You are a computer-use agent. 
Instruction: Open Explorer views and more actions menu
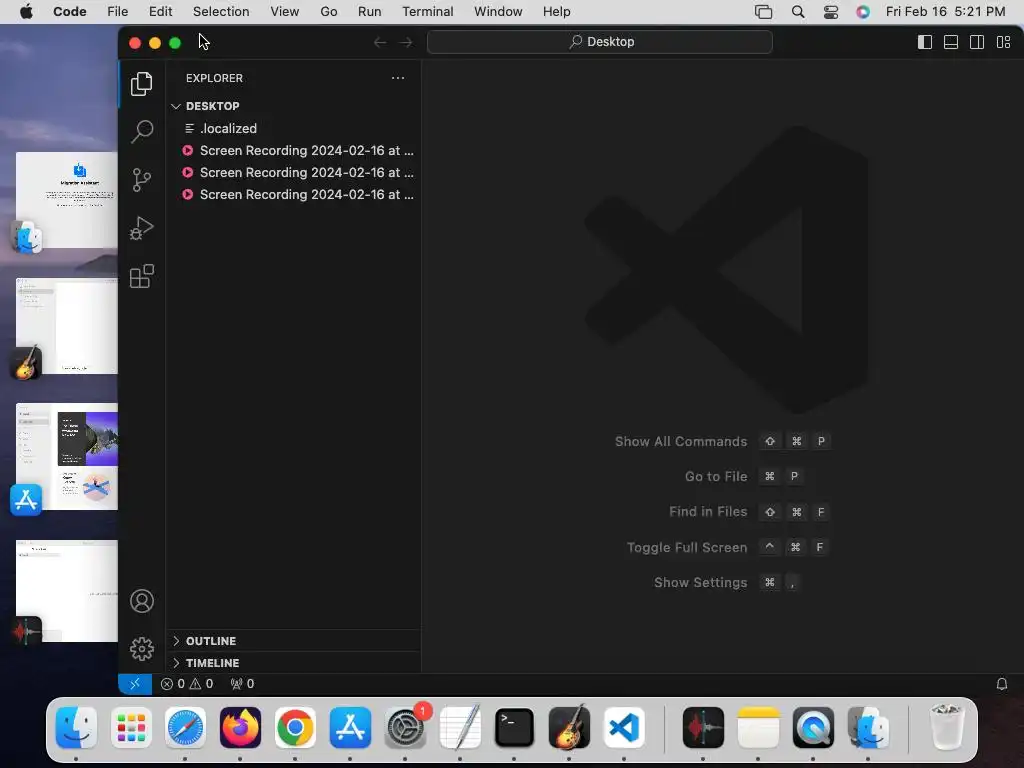tap(398, 78)
